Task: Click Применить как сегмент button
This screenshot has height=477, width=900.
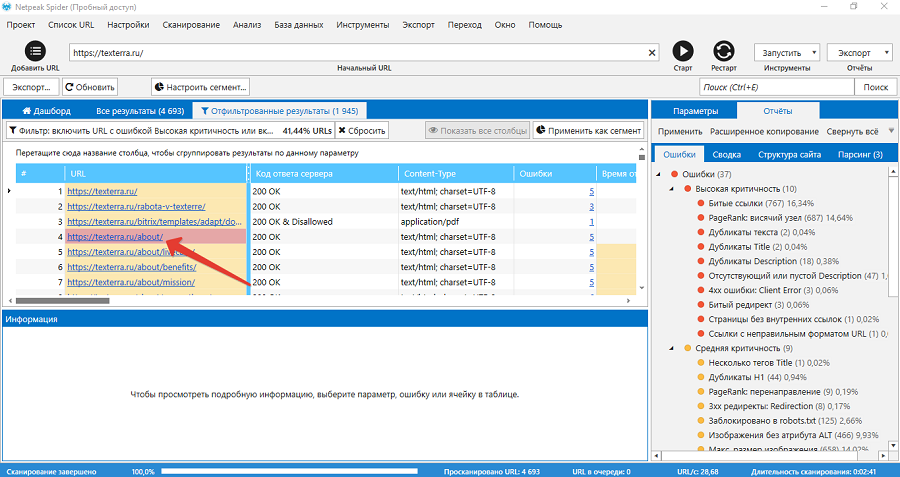Action: click(x=588, y=130)
